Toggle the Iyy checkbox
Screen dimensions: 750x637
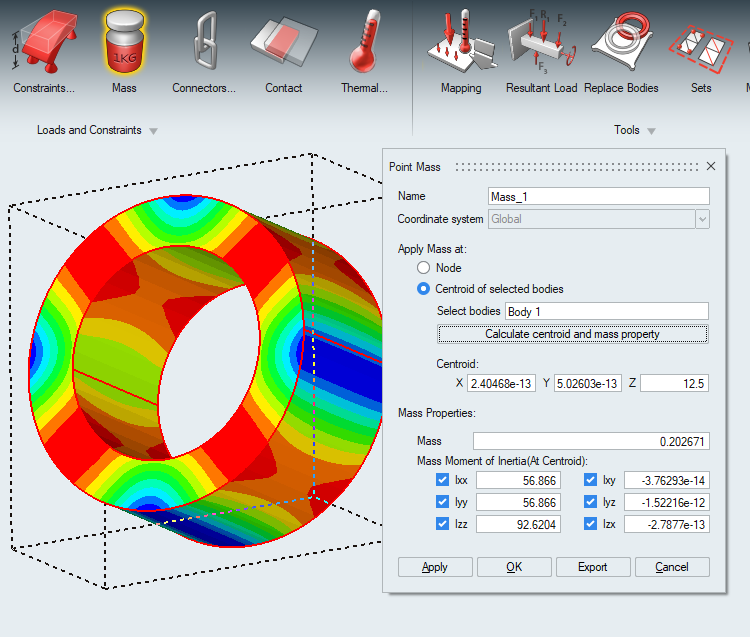(x=442, y=502)
